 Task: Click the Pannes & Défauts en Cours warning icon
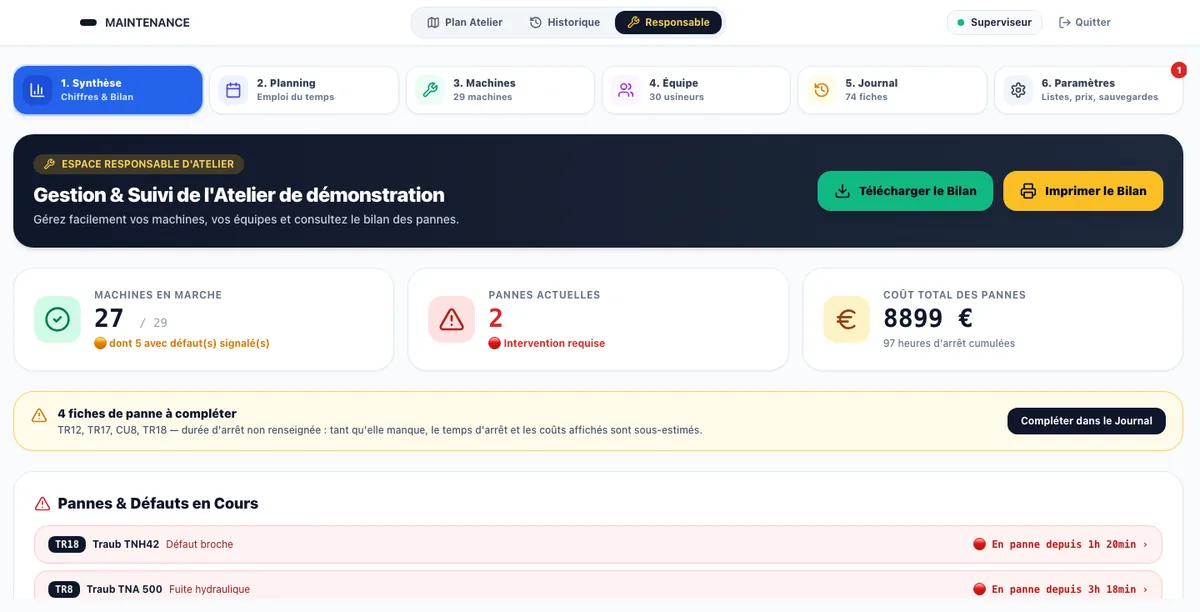[x=42, y=504]
